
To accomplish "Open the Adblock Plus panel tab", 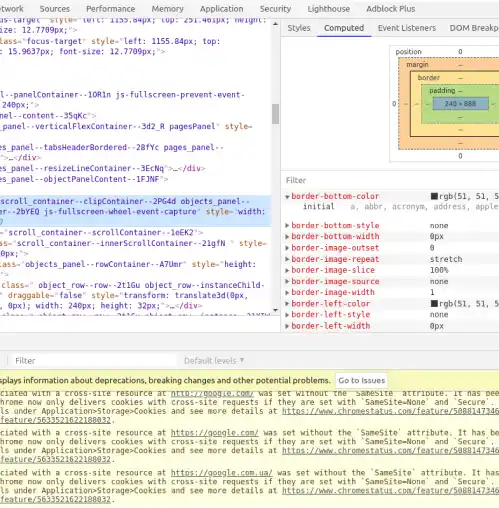I will pyautogui.click(x=390, y=9).
